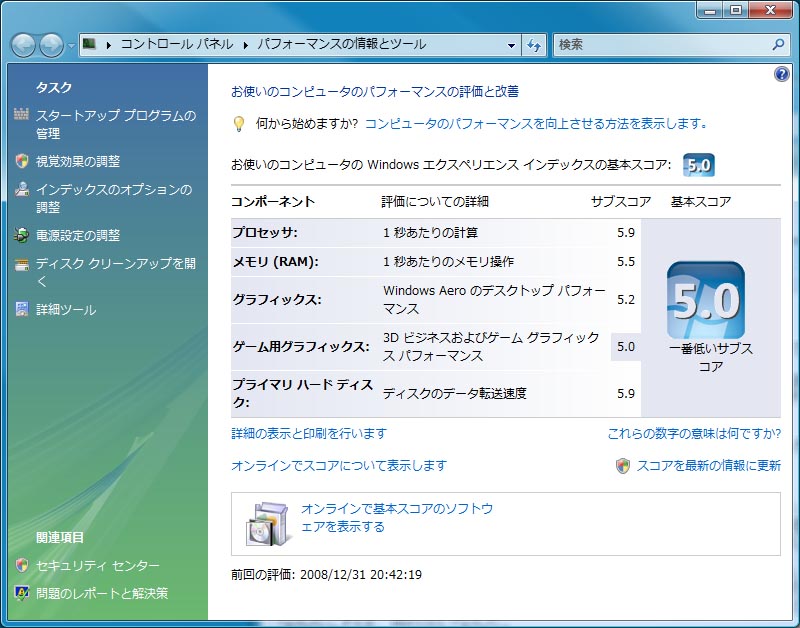The height and width of the screenshot is (628, 800).
Task: Click the refresh button beside address bar
Action: coord(534,45)
